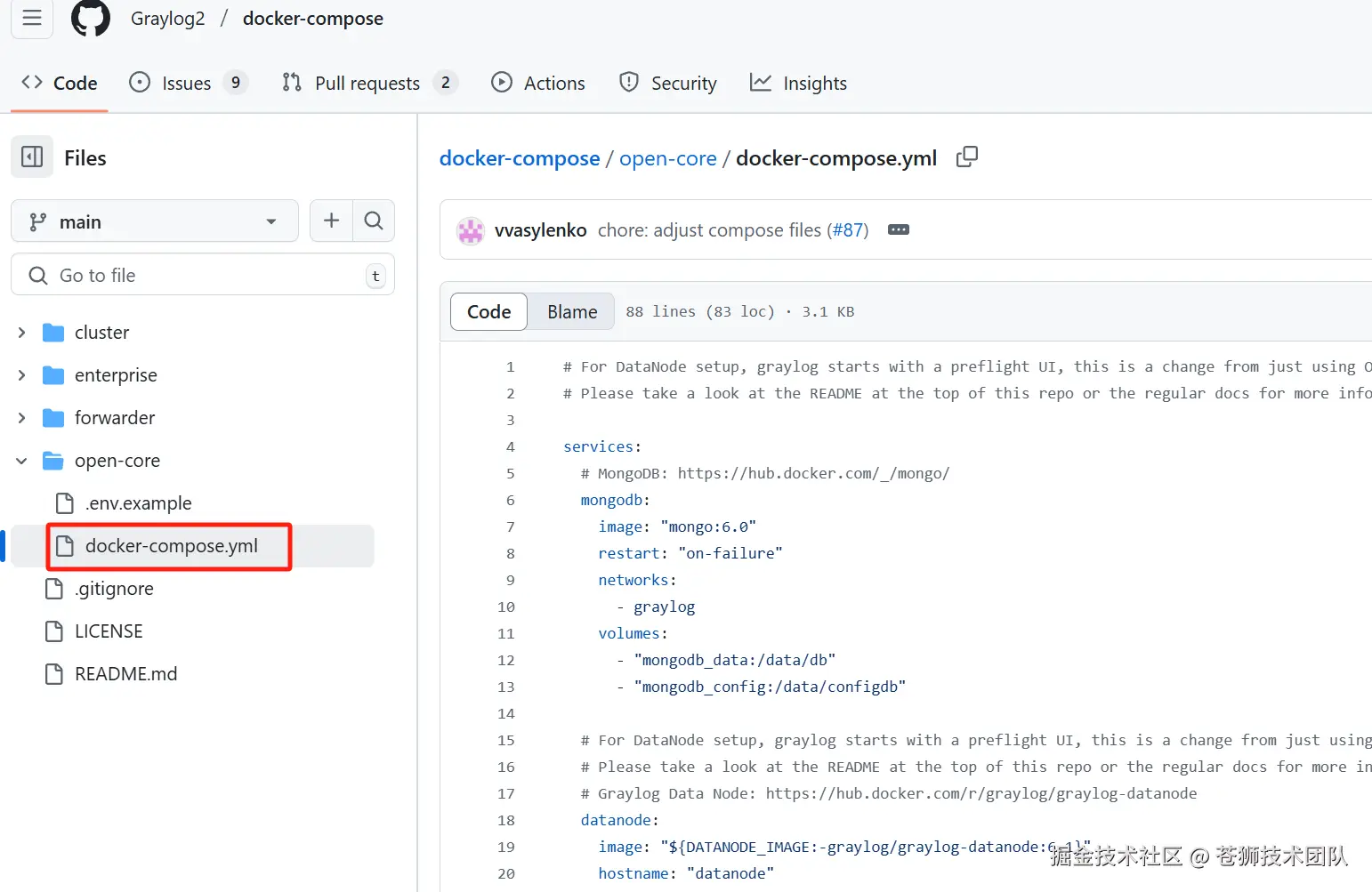This screenshot has height=892, width=1372.
Task: Switch to the Code file view
Action: (489, 311)
